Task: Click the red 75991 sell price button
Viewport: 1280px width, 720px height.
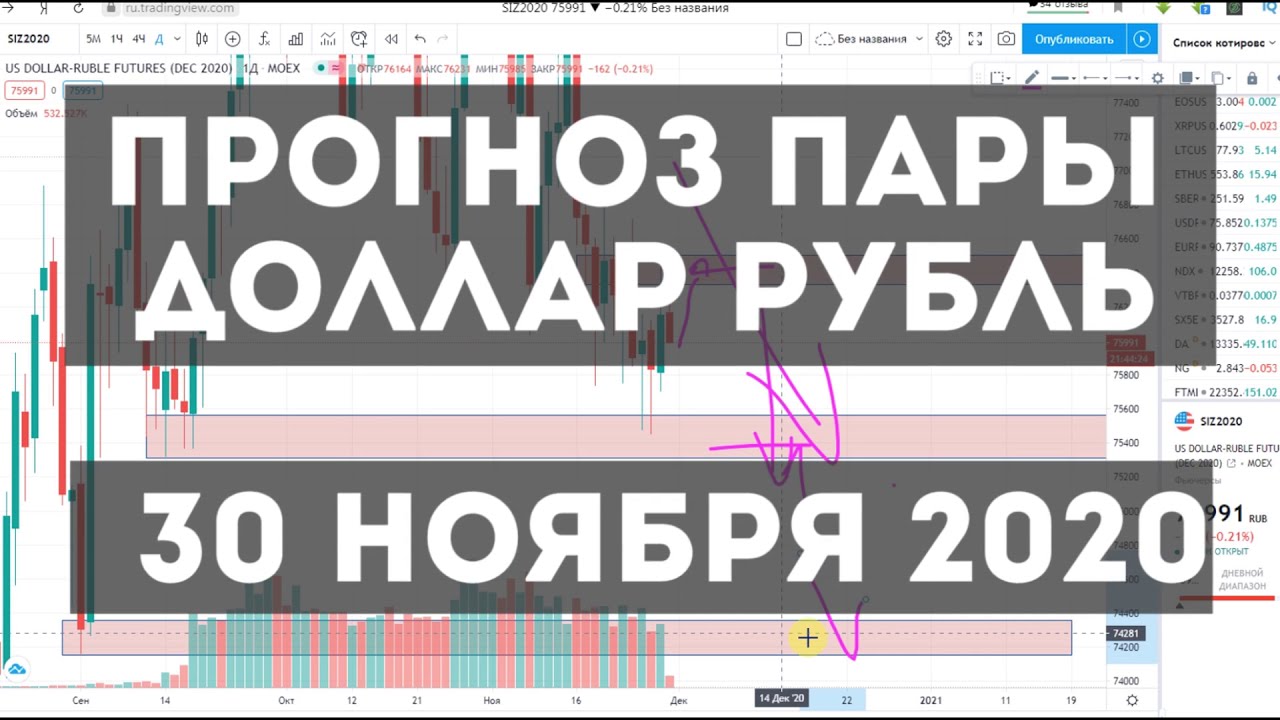Action: [x=23, y=91]
